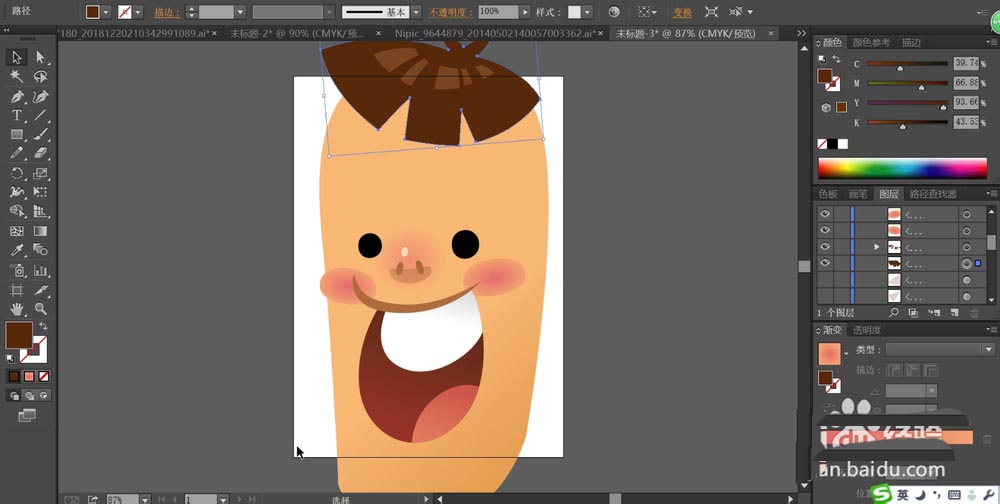Toggle visibility of the third layer row
Image resolution: width=1000 pixels, height=504 pixels.
(825, 246)
